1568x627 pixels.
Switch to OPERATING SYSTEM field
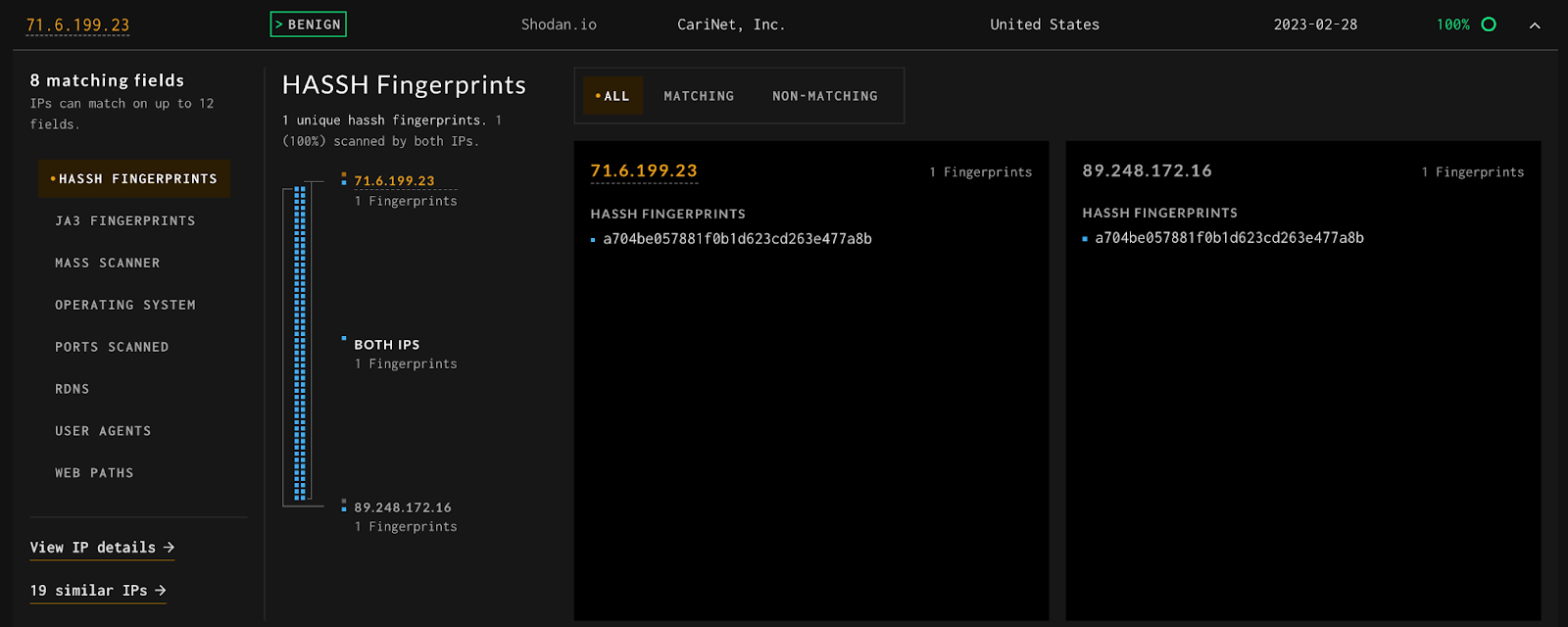click(x=125, y=305)
